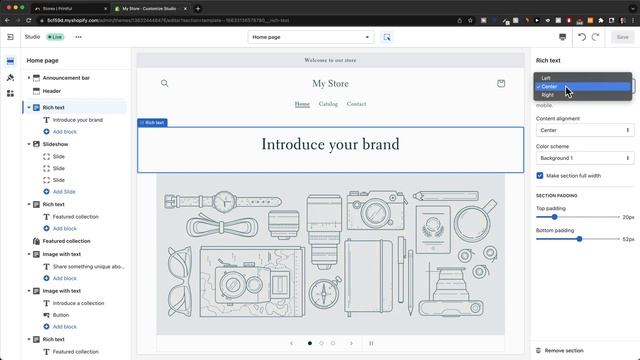Select the Introduce your brand heading in preview

click(x=330, y=144)
